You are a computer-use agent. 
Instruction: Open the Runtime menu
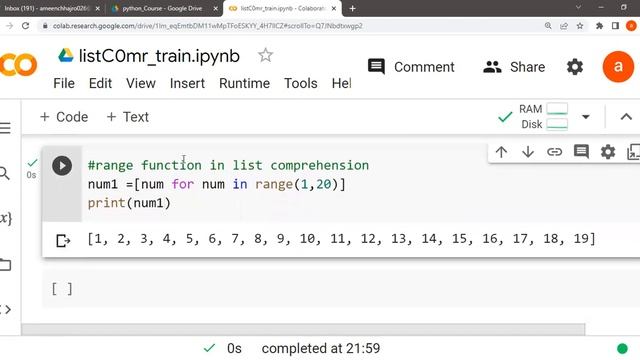(x=244, y=83)
